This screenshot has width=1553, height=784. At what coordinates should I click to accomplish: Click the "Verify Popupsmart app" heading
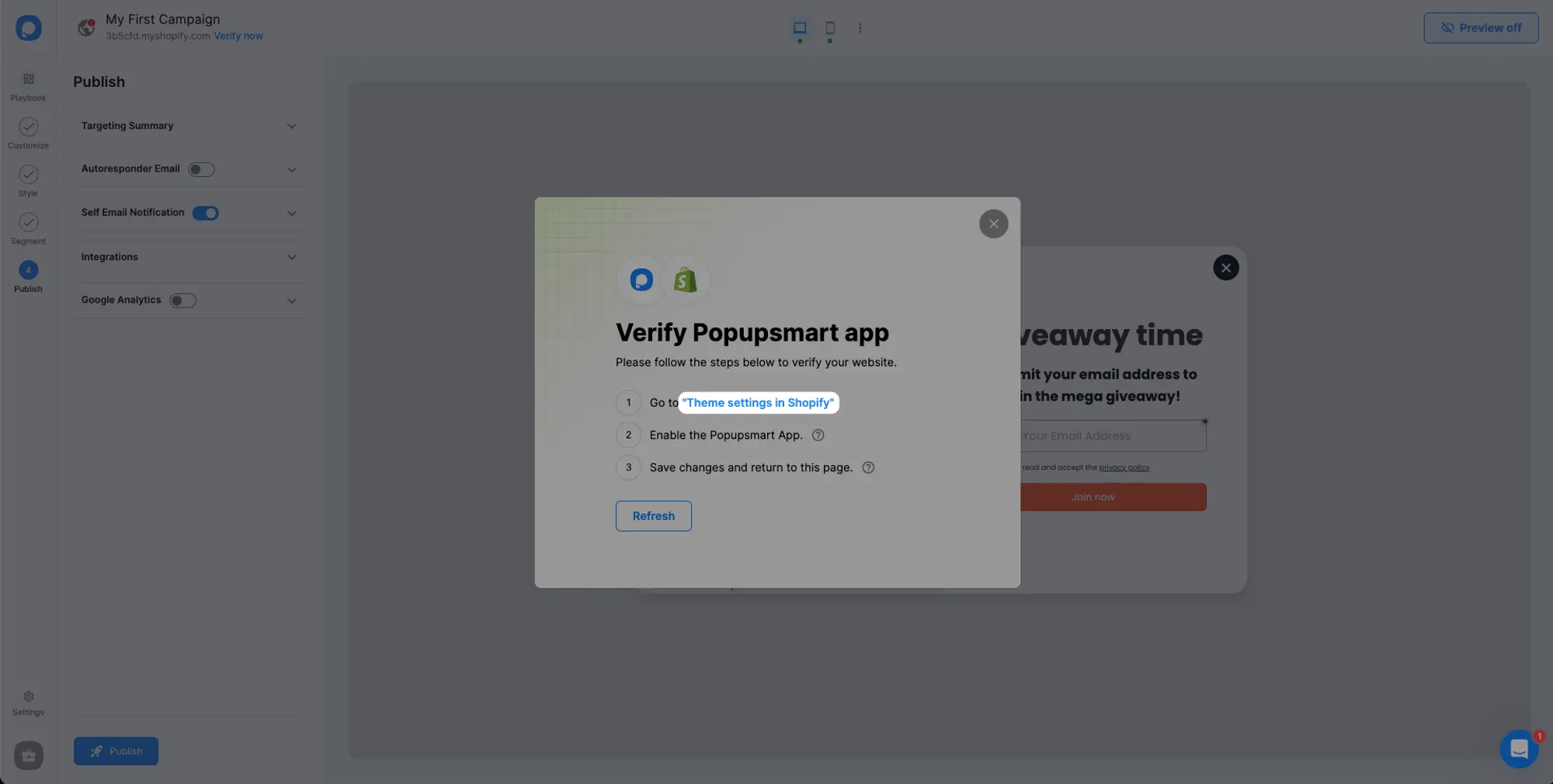coord(752,332)
